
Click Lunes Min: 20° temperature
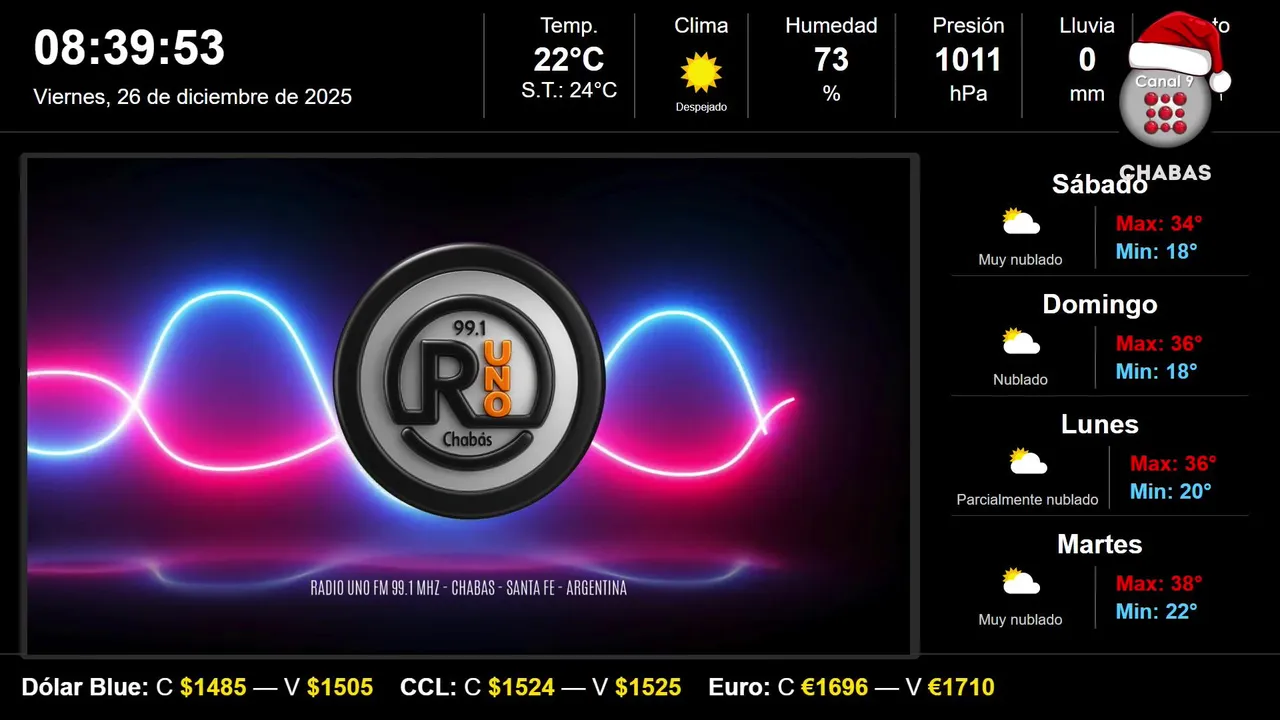(1171, 491)
